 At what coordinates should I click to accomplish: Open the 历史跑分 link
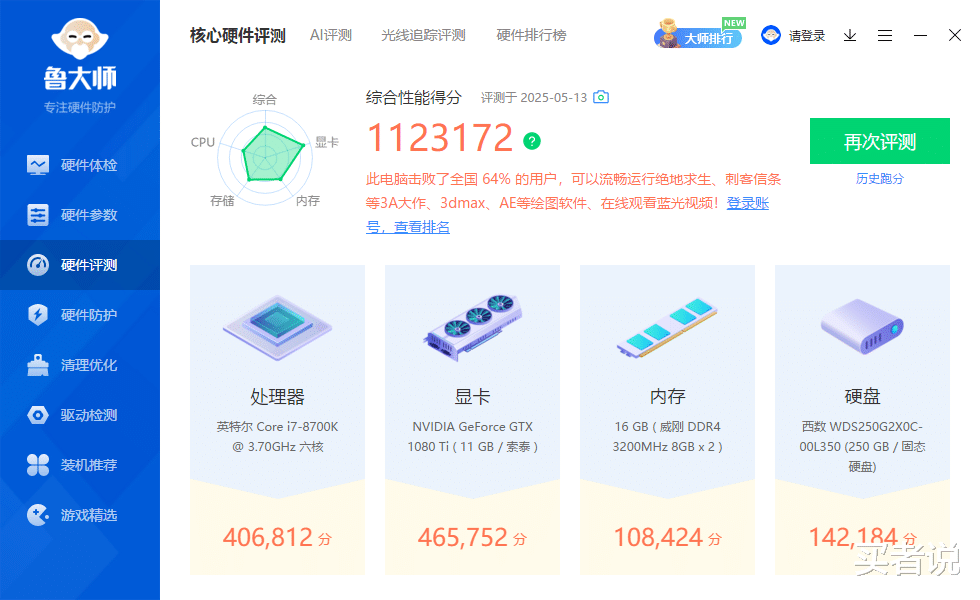879,179
